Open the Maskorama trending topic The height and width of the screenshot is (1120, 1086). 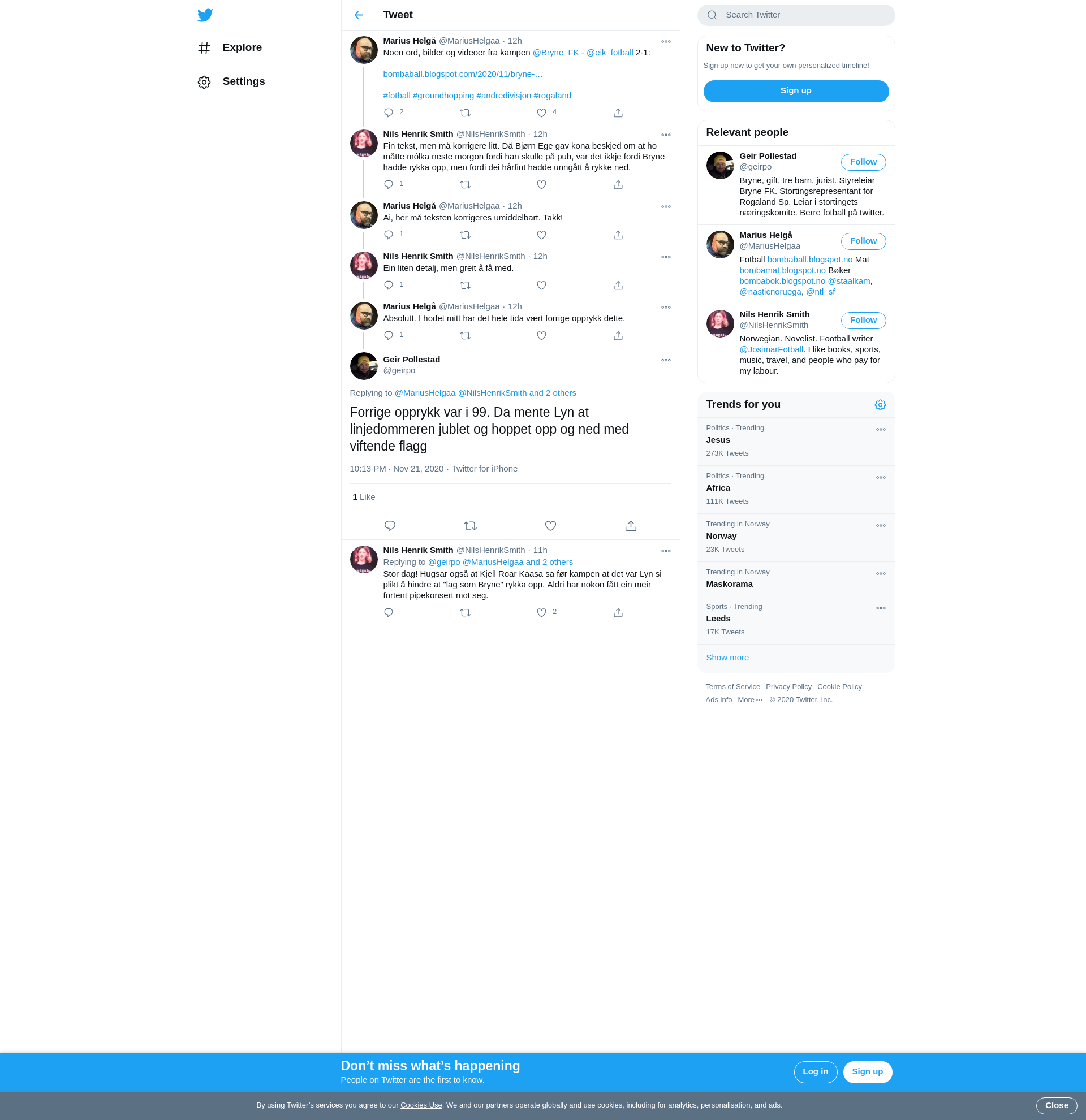[796, 579]
